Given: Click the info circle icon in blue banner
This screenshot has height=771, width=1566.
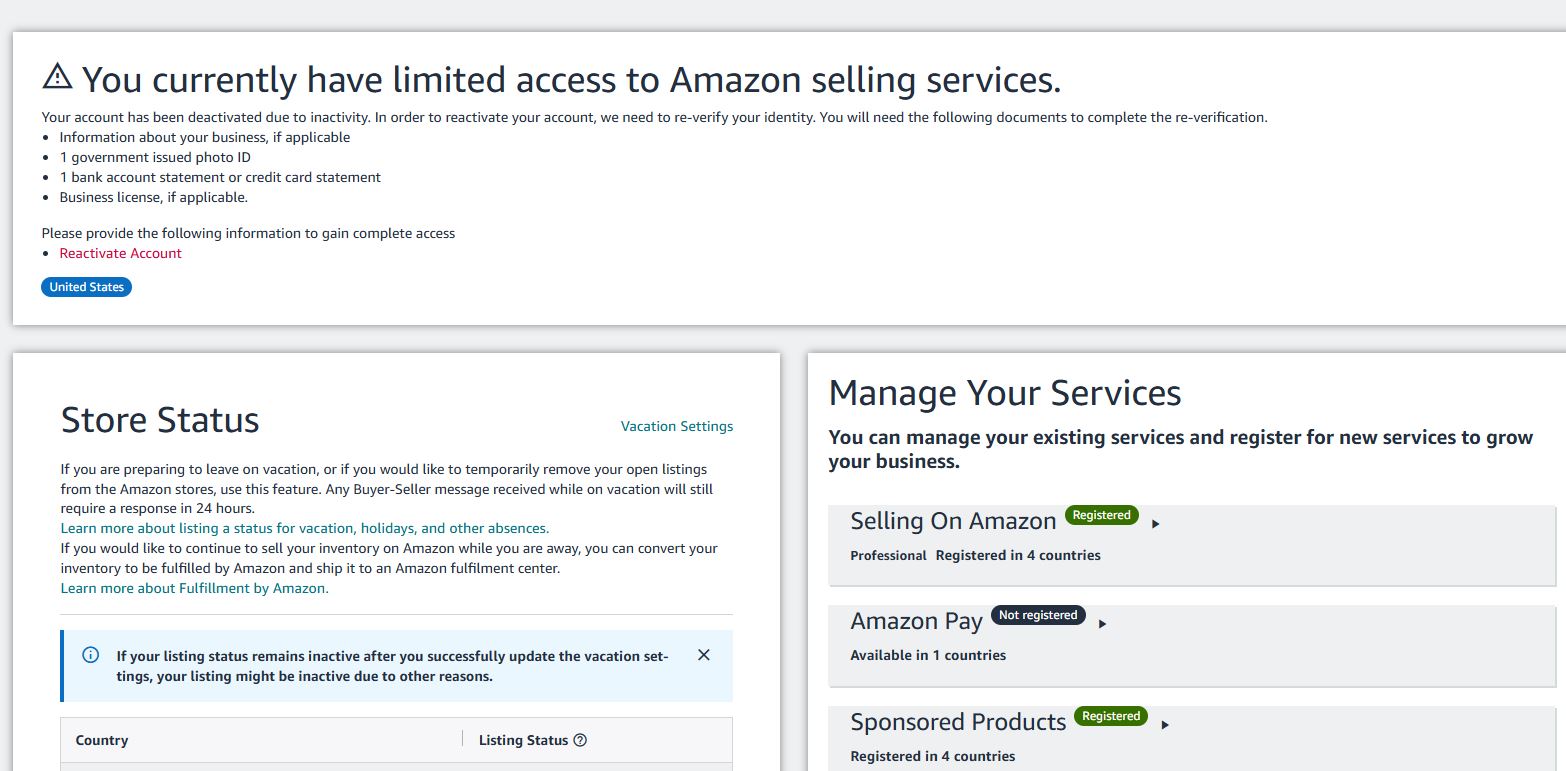Looking at the screenshot, I should tap(91, 655).
